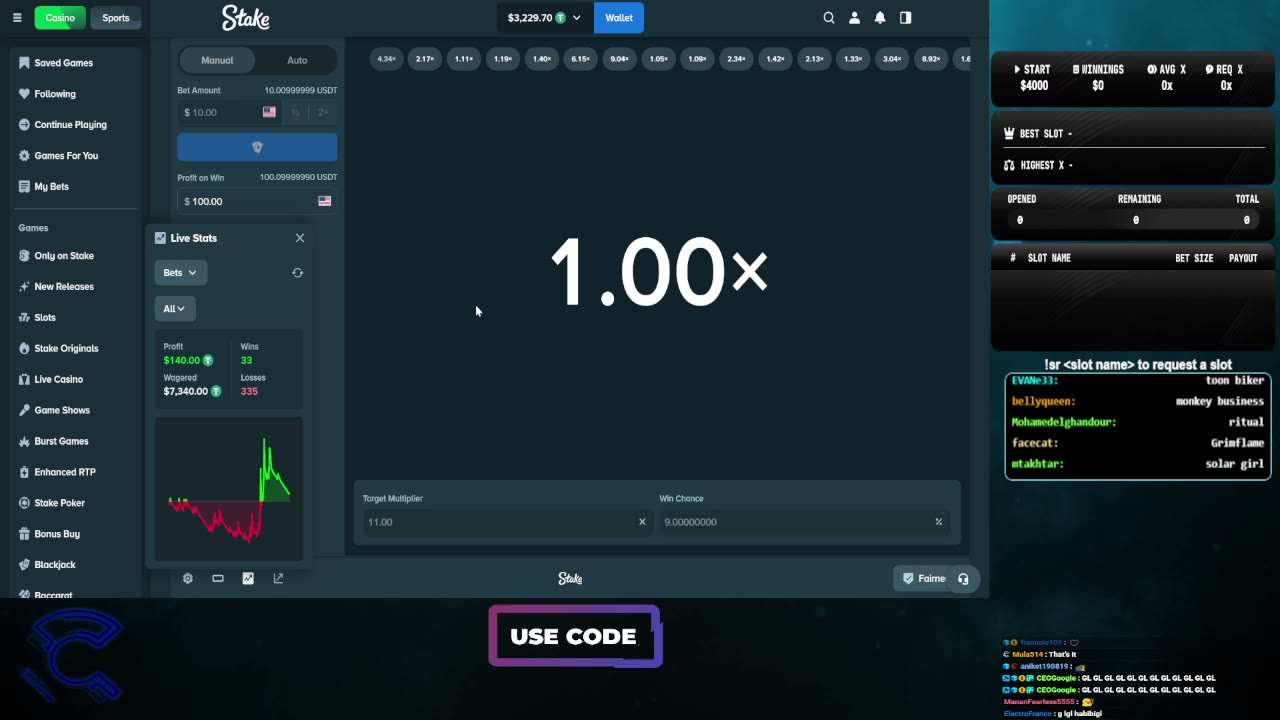
Task: Switch to Manual betting tab
Action: [217, 60]
